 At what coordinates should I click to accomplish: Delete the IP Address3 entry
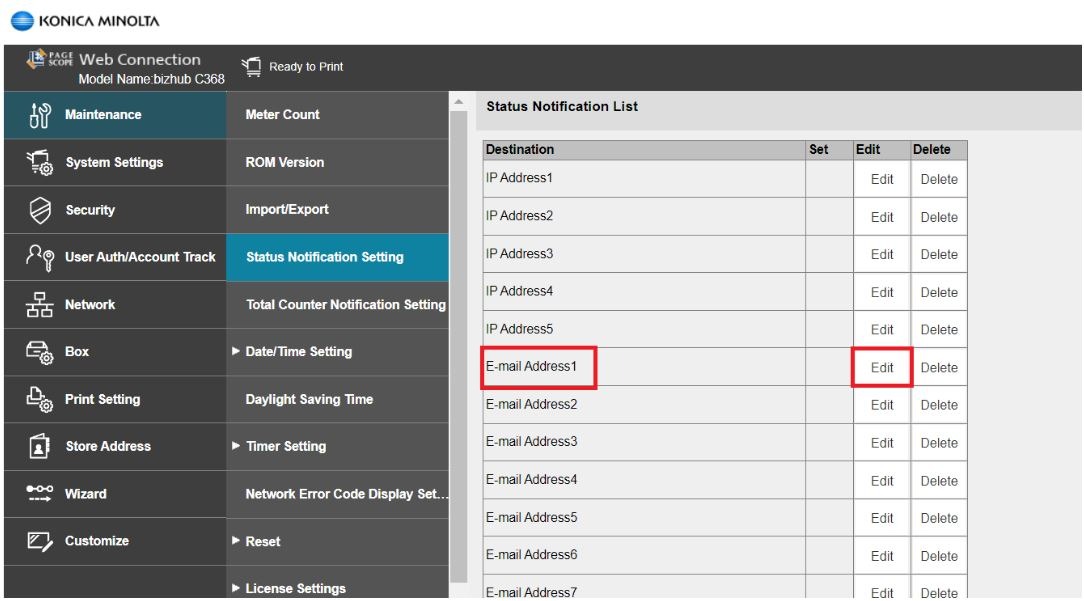click(x=938, y=255)
